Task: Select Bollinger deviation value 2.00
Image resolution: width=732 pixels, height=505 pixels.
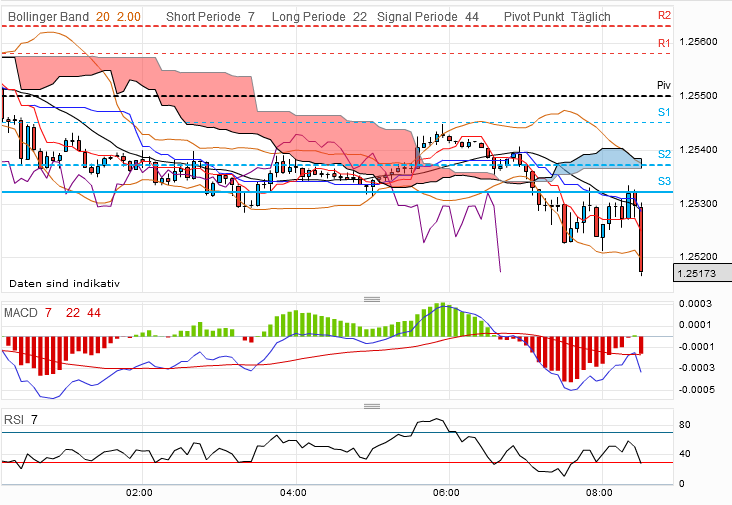Action: (x=128, y=17)
